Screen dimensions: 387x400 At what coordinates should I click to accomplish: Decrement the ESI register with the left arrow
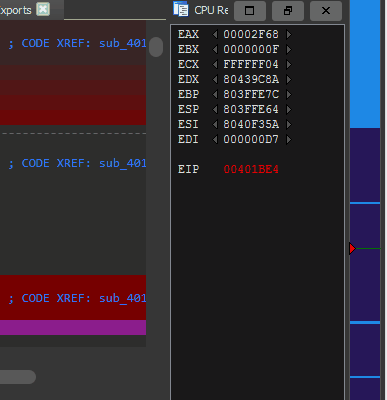tap(215, 124)
